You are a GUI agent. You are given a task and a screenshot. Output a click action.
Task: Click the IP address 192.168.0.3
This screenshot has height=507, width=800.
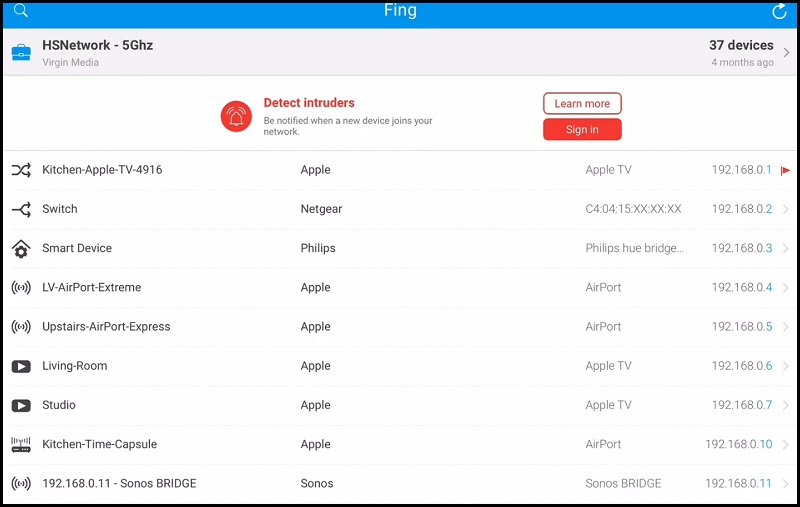pyautogui.click(x=742, y=248)
